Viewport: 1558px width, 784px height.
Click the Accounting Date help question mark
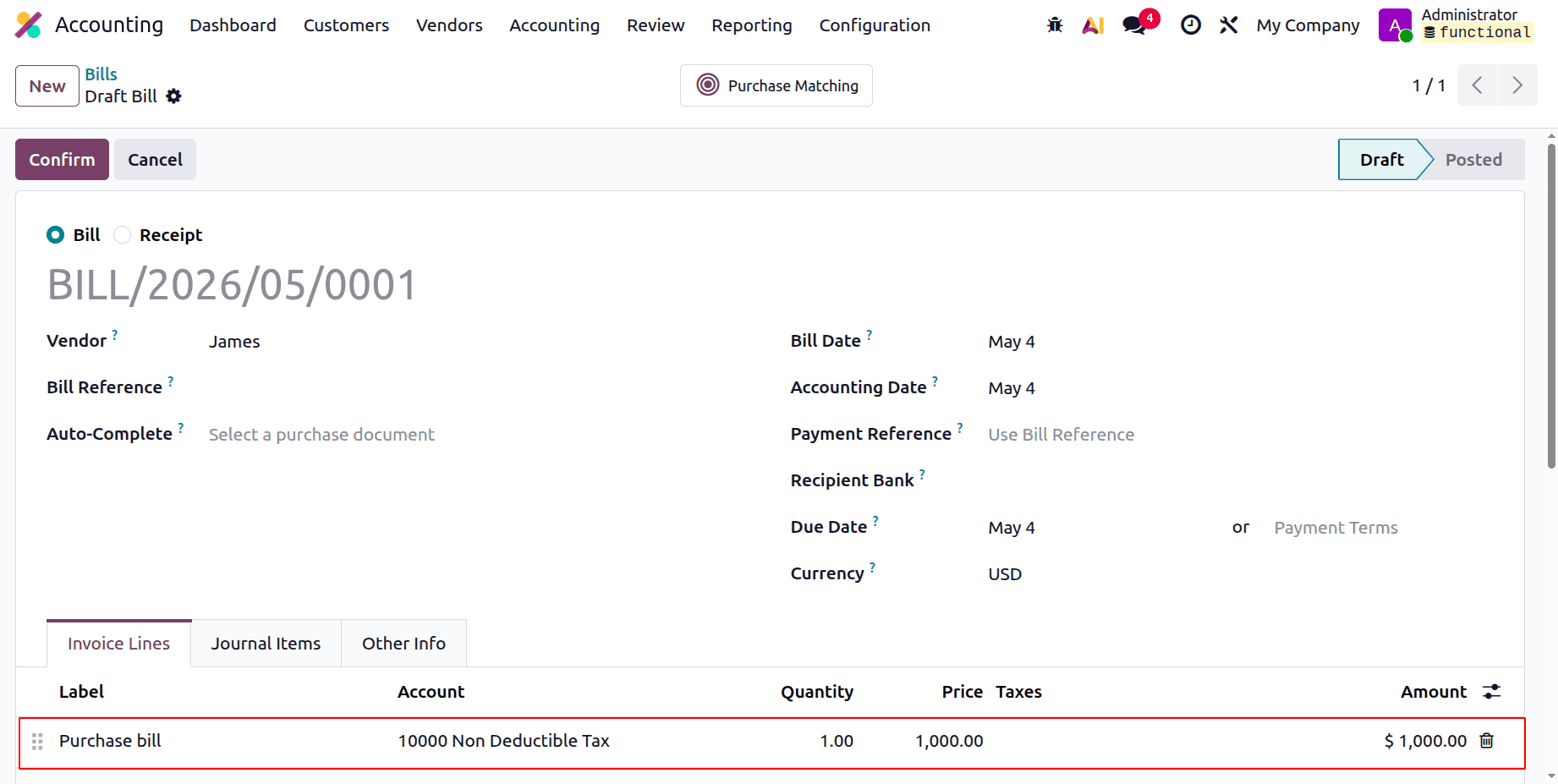(x=935, y=381)
